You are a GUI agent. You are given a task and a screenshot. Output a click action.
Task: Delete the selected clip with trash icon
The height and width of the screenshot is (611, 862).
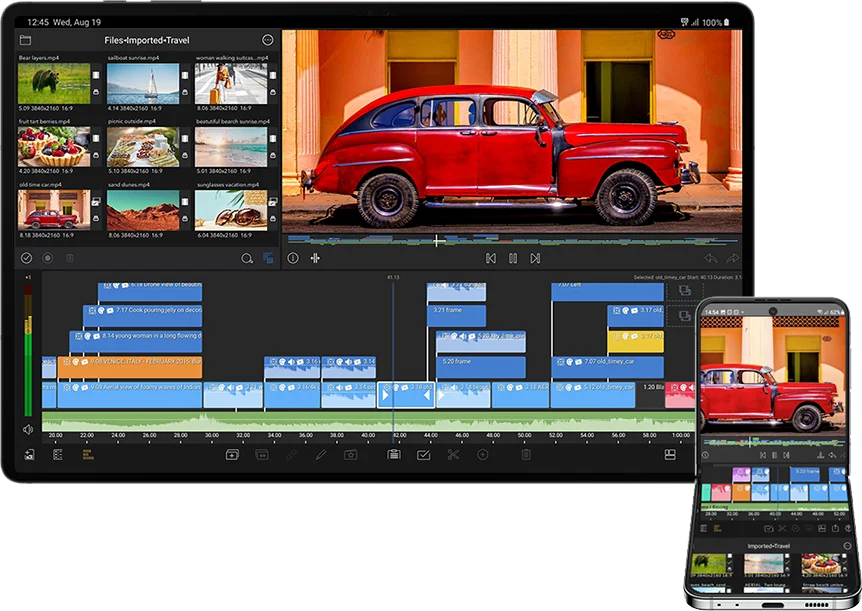tap(526, 455)
